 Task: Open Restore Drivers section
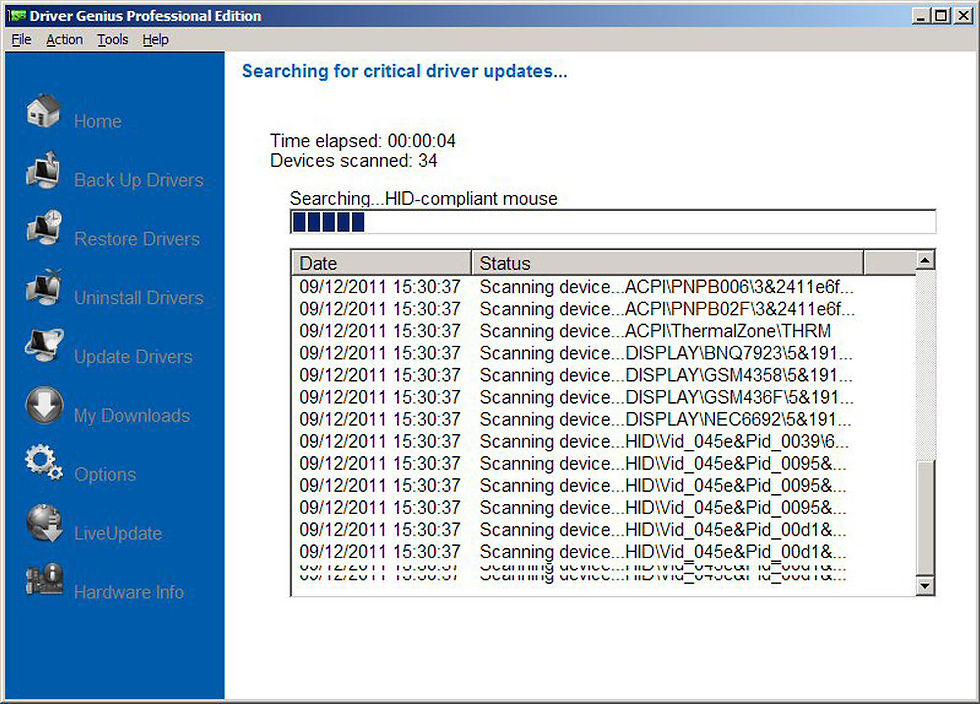tap(137, 239)
